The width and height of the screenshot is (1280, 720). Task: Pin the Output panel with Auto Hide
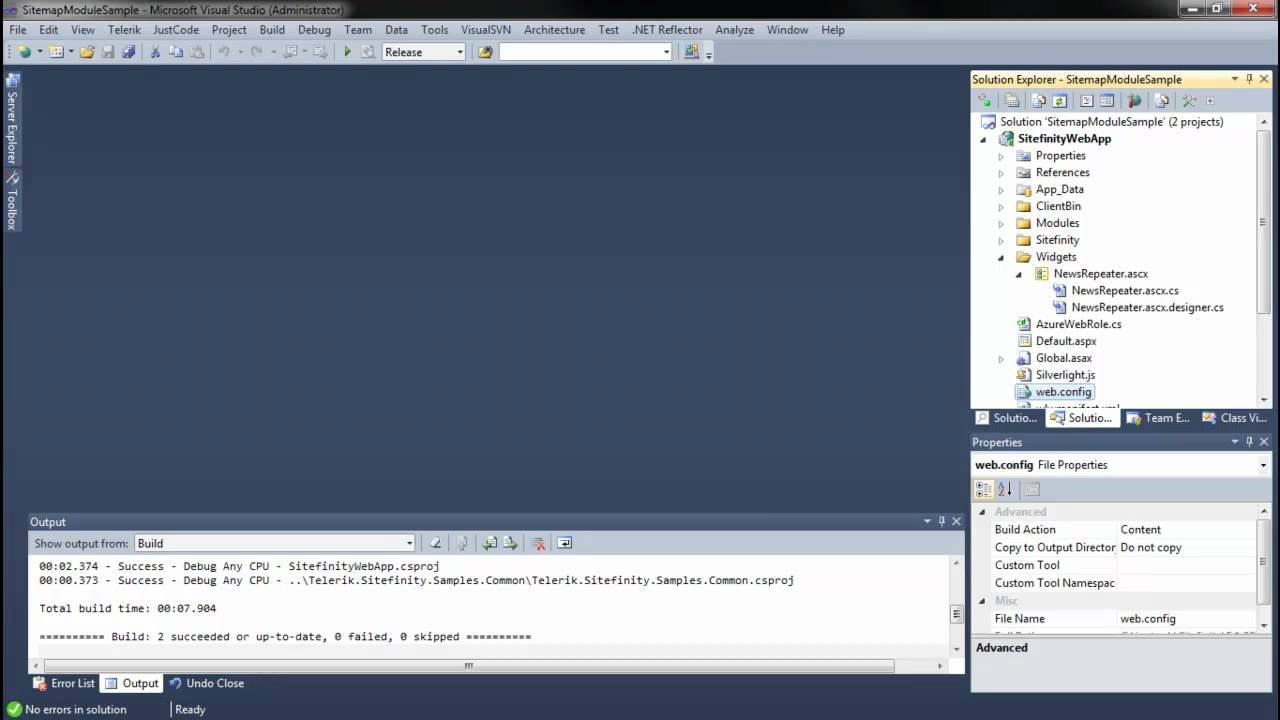pyautogui.click(x=941, y=521)
